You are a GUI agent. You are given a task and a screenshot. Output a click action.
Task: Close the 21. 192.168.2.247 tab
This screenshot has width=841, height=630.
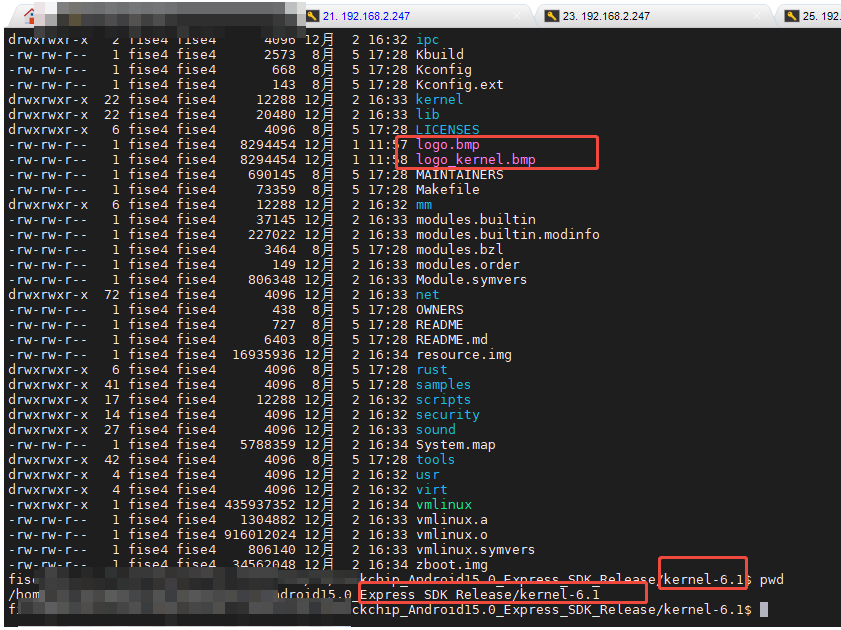(x=517, y=16)
